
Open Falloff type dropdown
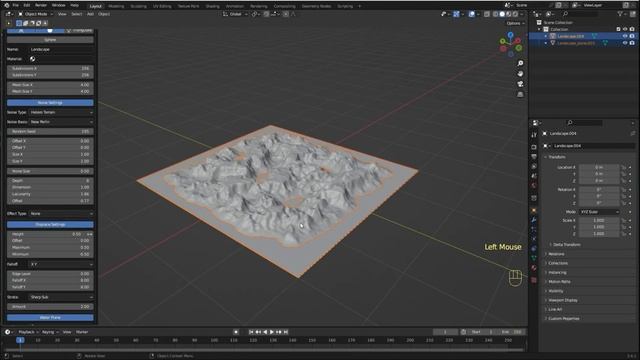[61, 264]
